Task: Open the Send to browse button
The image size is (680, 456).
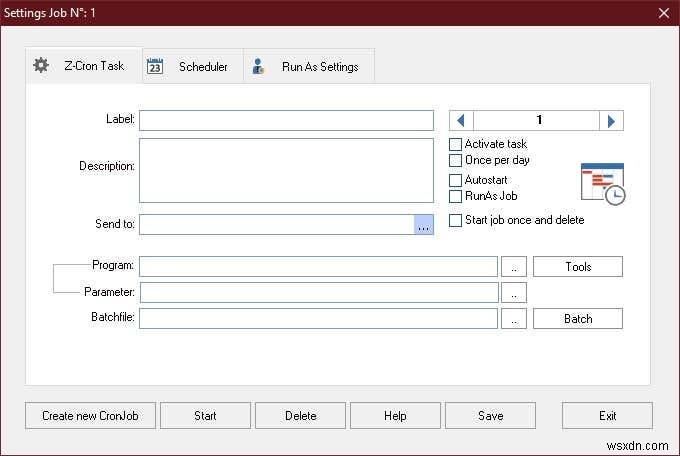Action: click(x=424, y=225)
